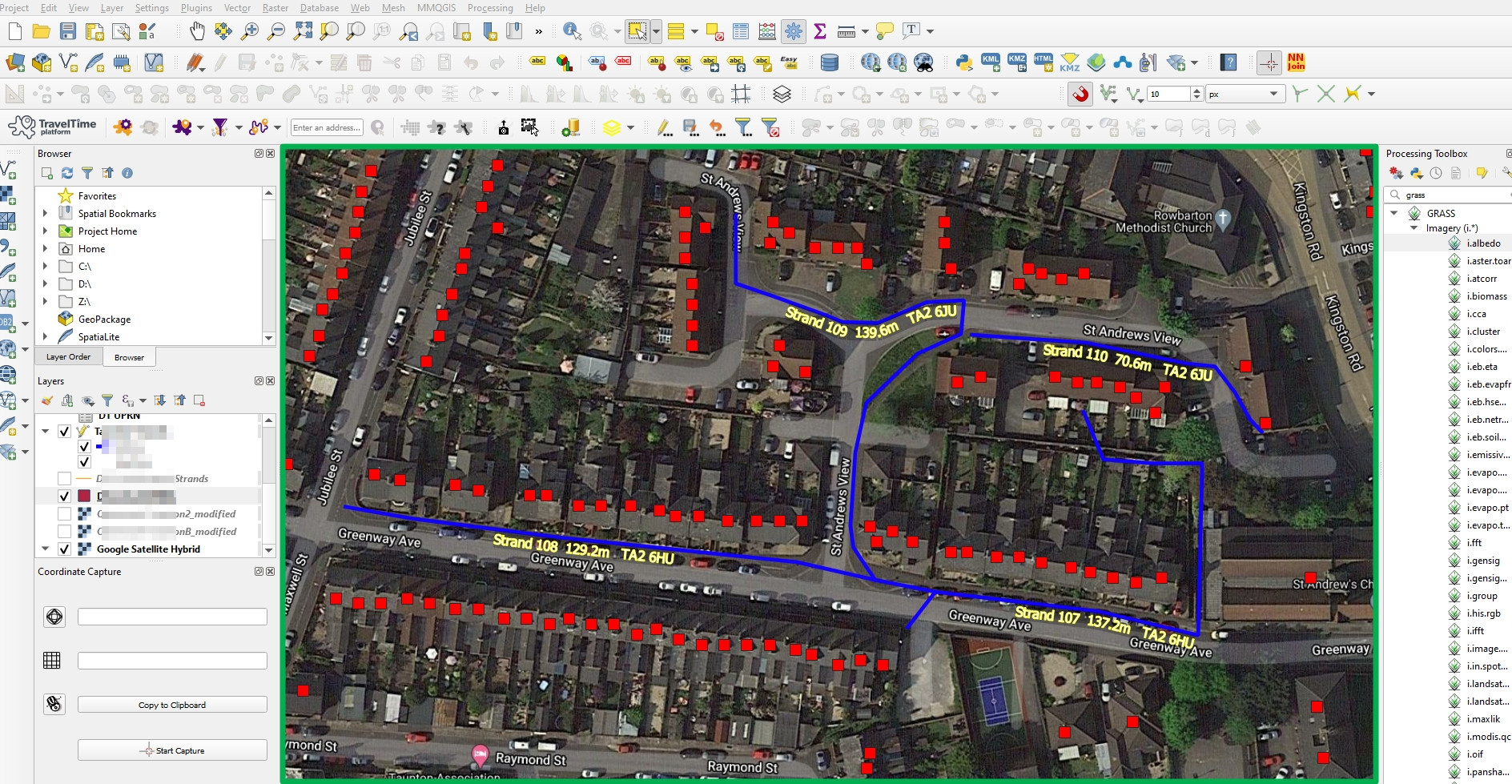Image resolution: width=1512 pixels, height=784 pixels.
Task: Select the i.albedo algorithm
Action: click(x=1483, y=243)
